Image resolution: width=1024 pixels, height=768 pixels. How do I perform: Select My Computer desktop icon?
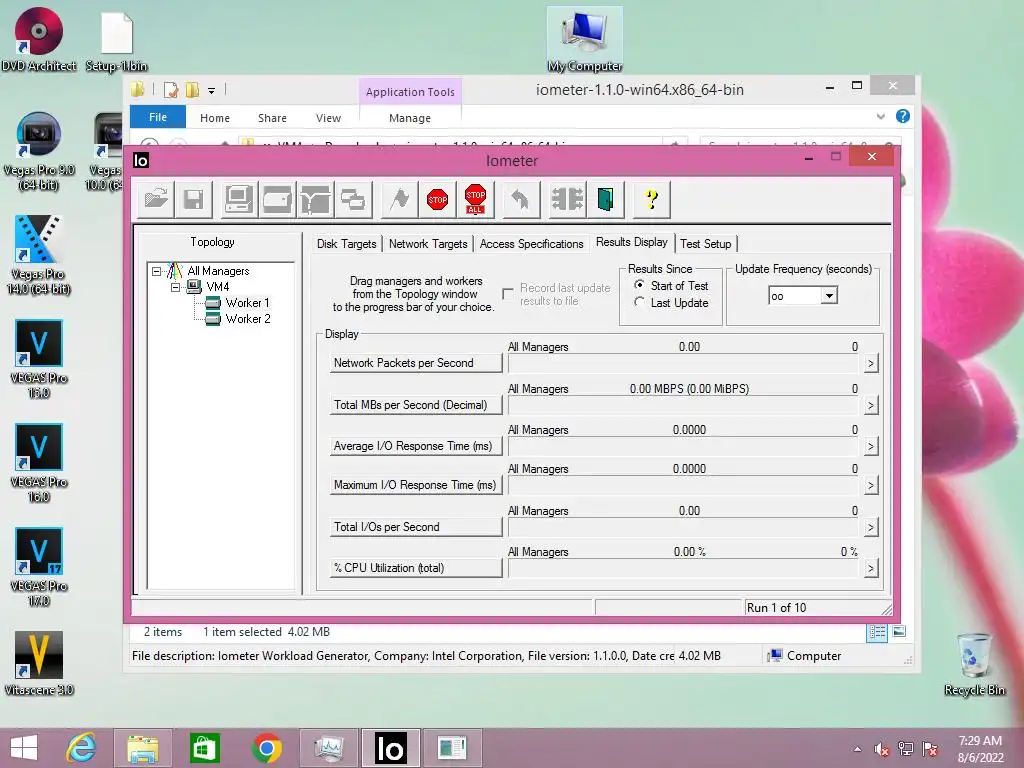point(584,40)
